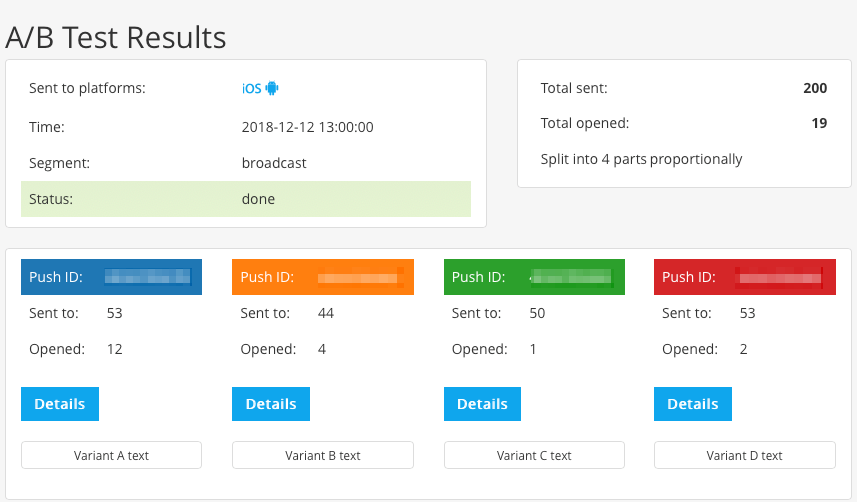Image resolution: width=857 pixels, height=502 pixels.
Task: Click the Opened value 4 in orange variant
Action: pos(321,349)
